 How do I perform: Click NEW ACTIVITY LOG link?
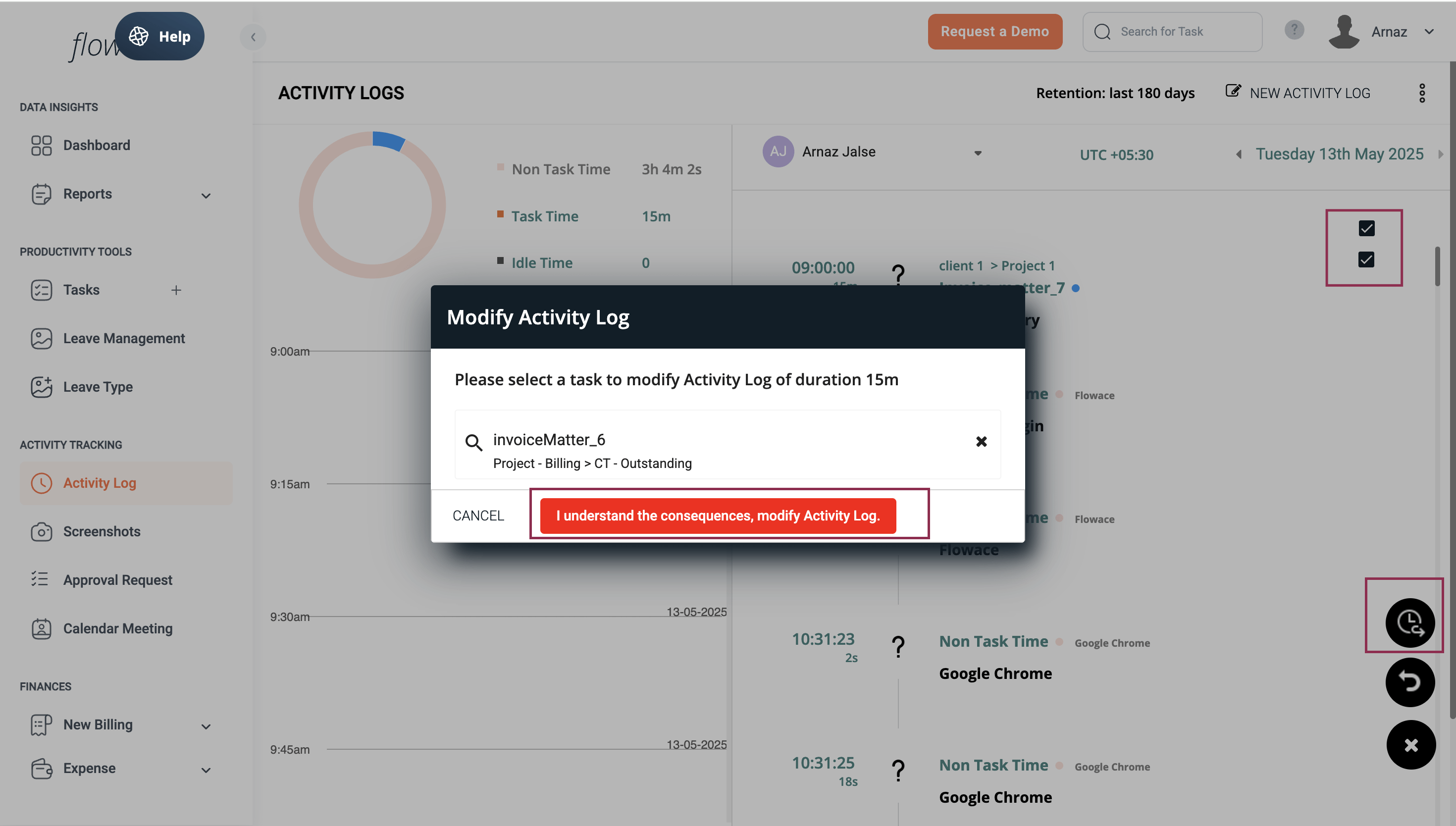pos(1298,93)
